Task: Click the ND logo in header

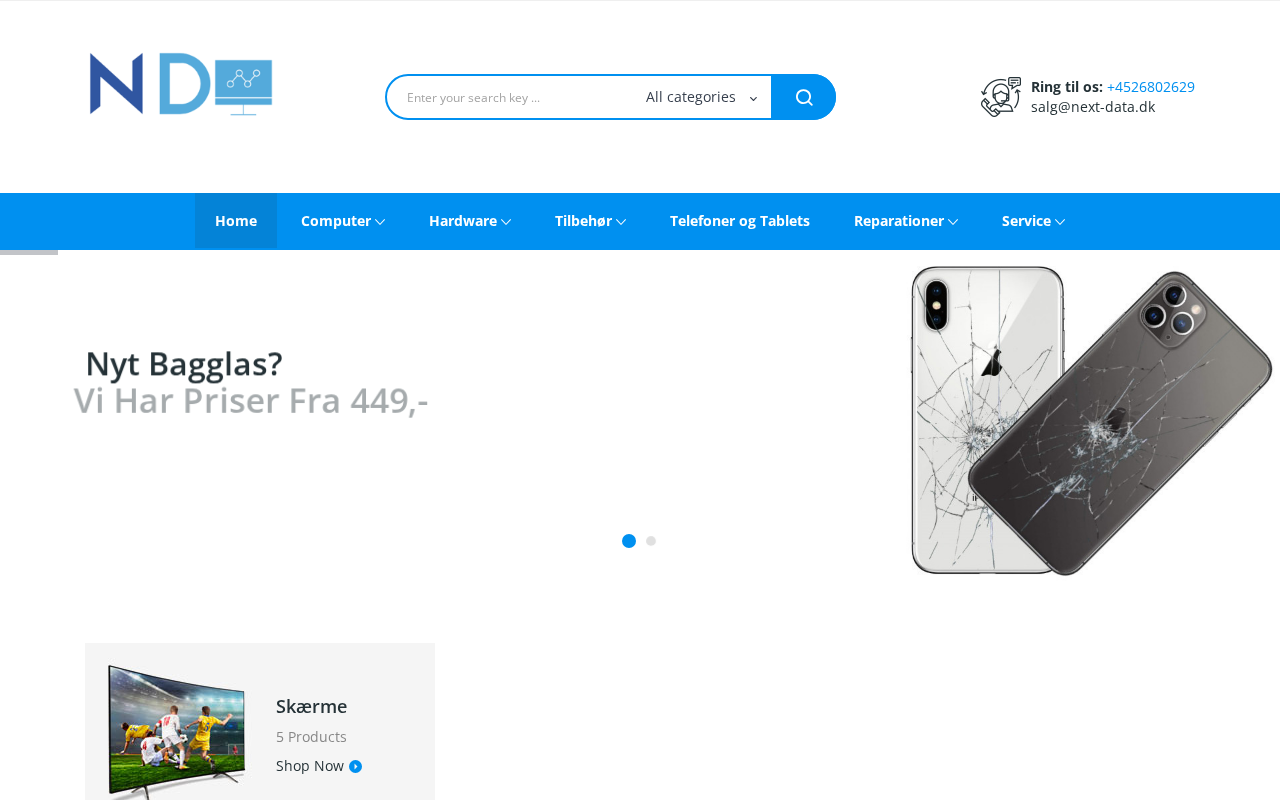Action: coord(181,84)
